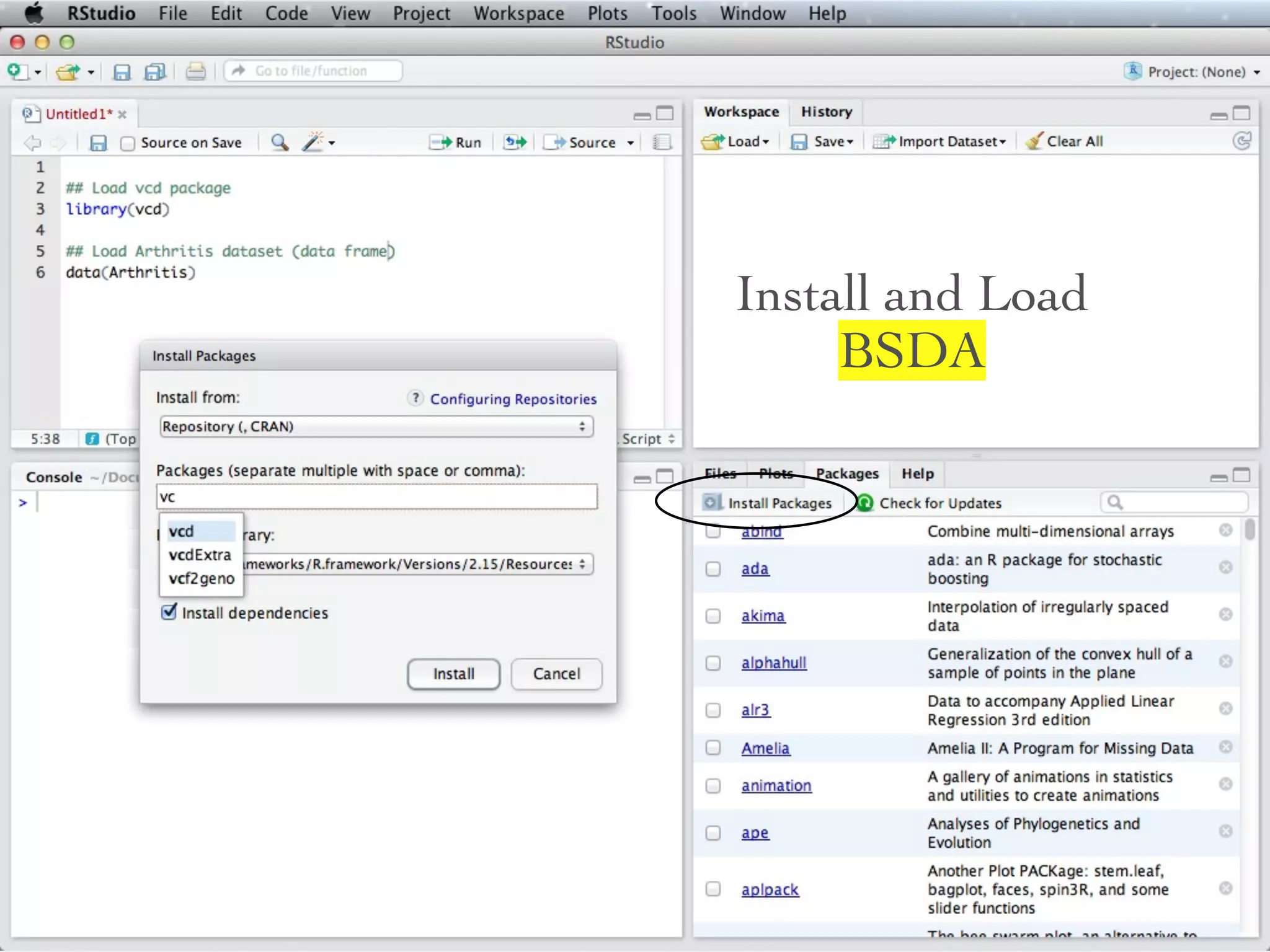Screen dimensions: 1270x952
Task: Open Configuring Repositories link
Action: pyautogui.click(x=513, y=399)
